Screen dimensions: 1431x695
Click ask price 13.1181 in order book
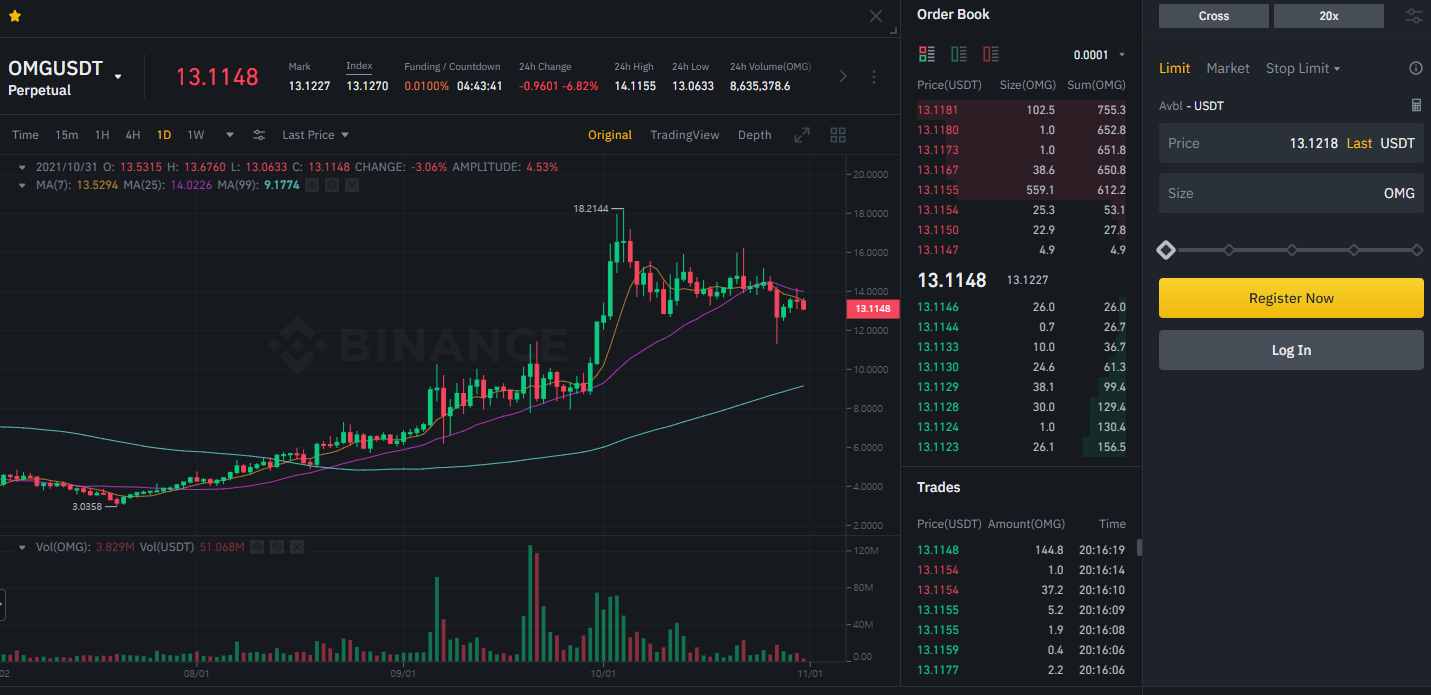pyautogui.click(x=937, y=110)
